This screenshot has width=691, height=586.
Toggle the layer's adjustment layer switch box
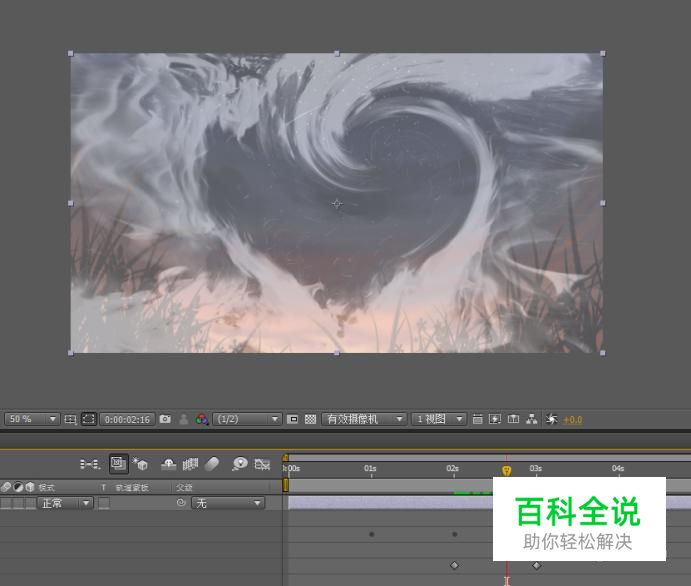(18, 503)
